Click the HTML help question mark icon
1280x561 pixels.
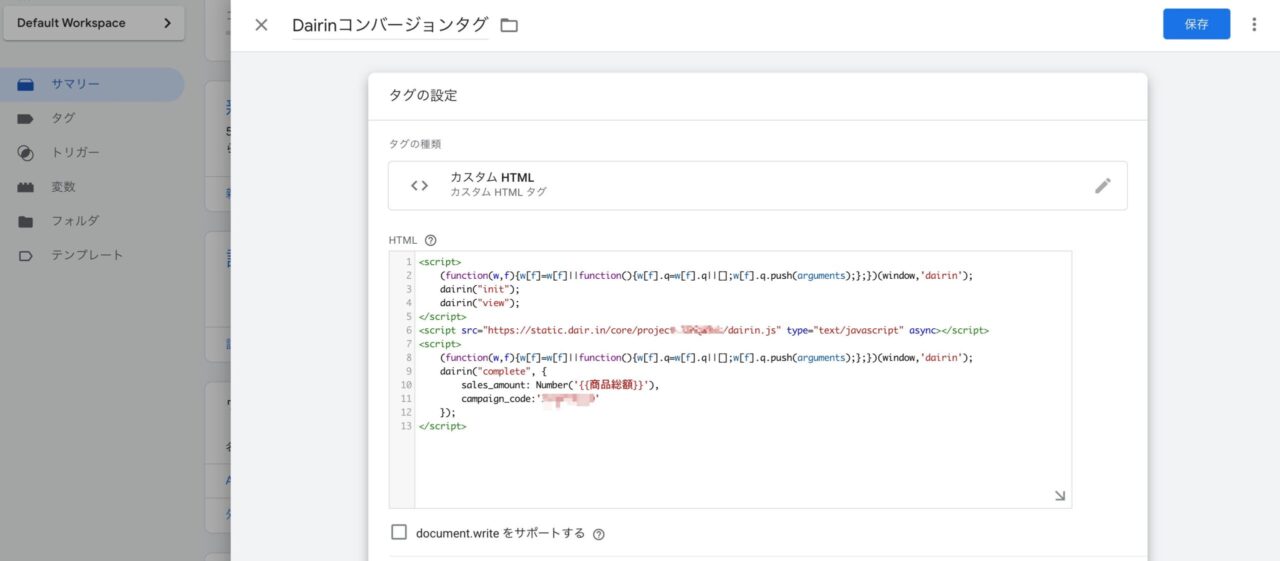pyautogui.click(x=431, y=240)
